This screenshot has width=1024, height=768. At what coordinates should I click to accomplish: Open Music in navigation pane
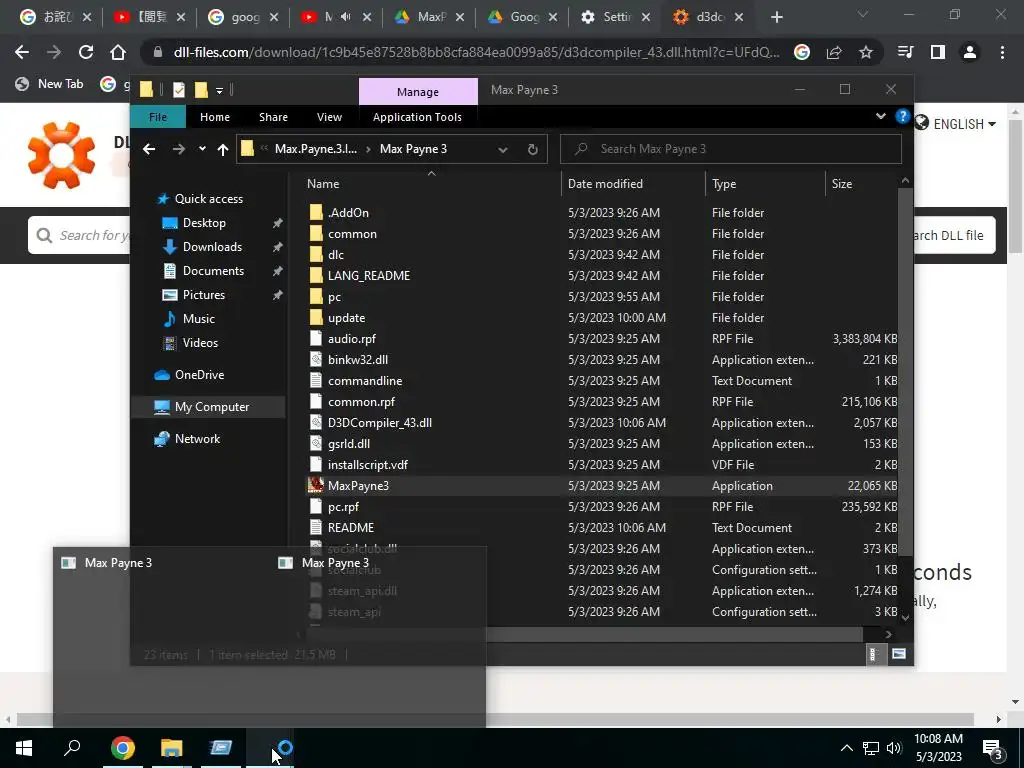click(x=199, y=319)
